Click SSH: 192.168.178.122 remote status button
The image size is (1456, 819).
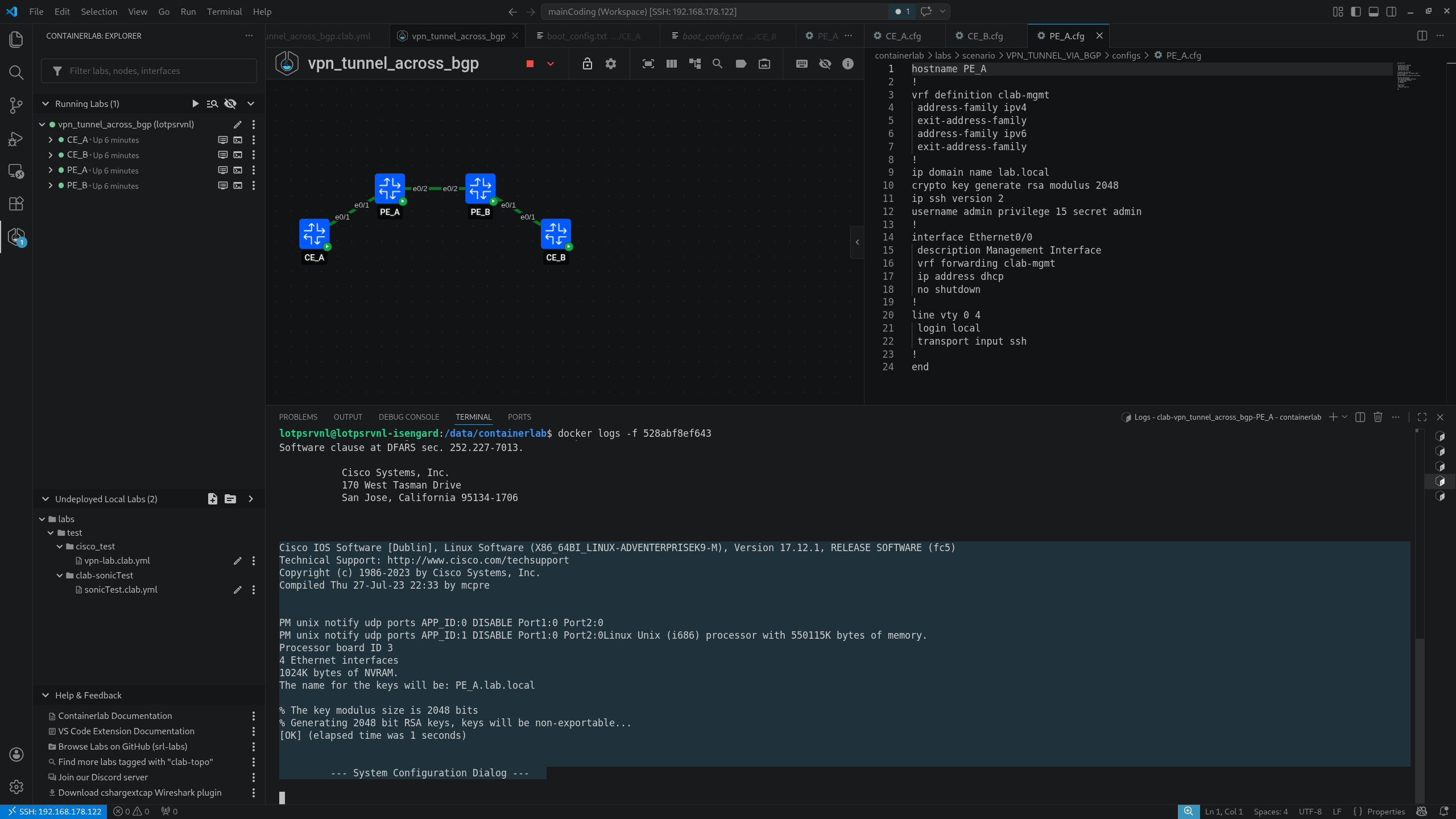click(x=55, y=812)
